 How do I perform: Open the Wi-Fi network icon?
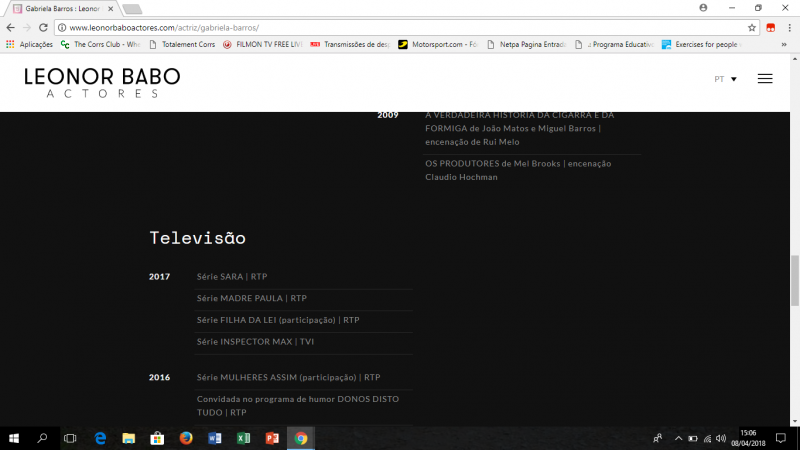707,438
